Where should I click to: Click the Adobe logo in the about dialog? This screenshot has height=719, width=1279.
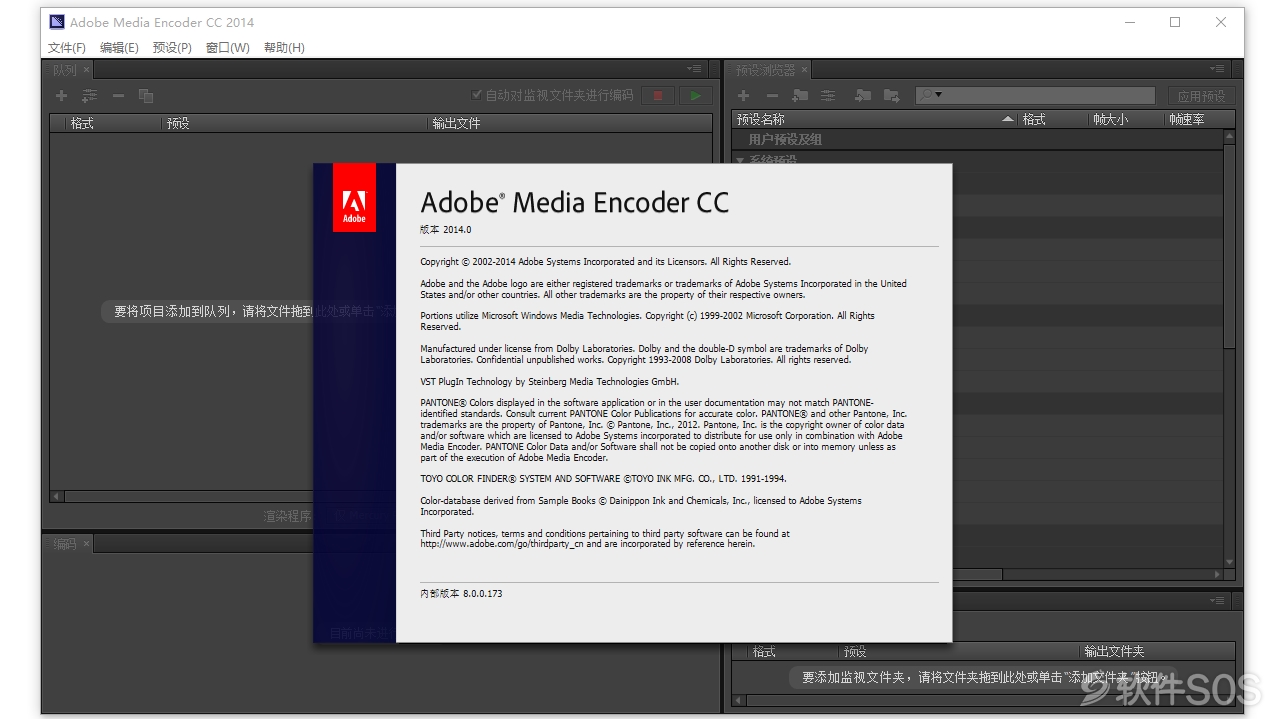tap(354, 198)
